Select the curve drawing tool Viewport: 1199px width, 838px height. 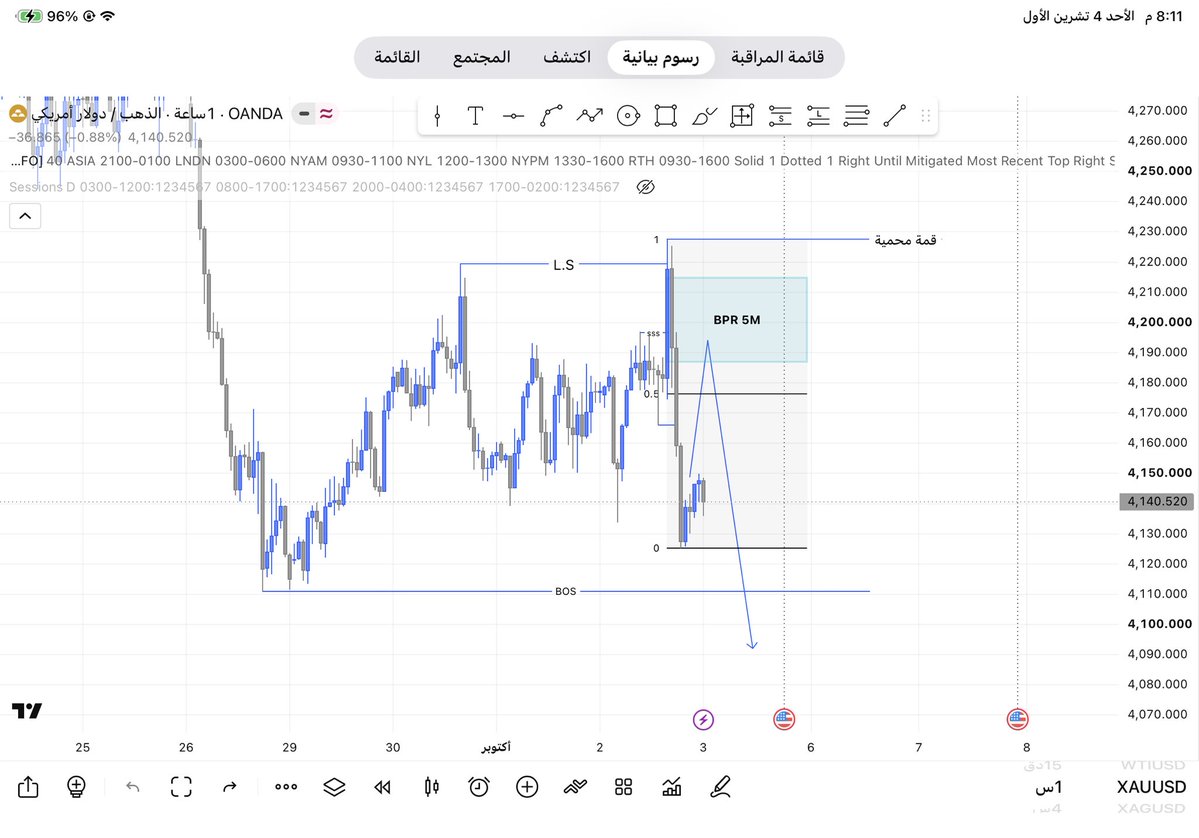551,116
